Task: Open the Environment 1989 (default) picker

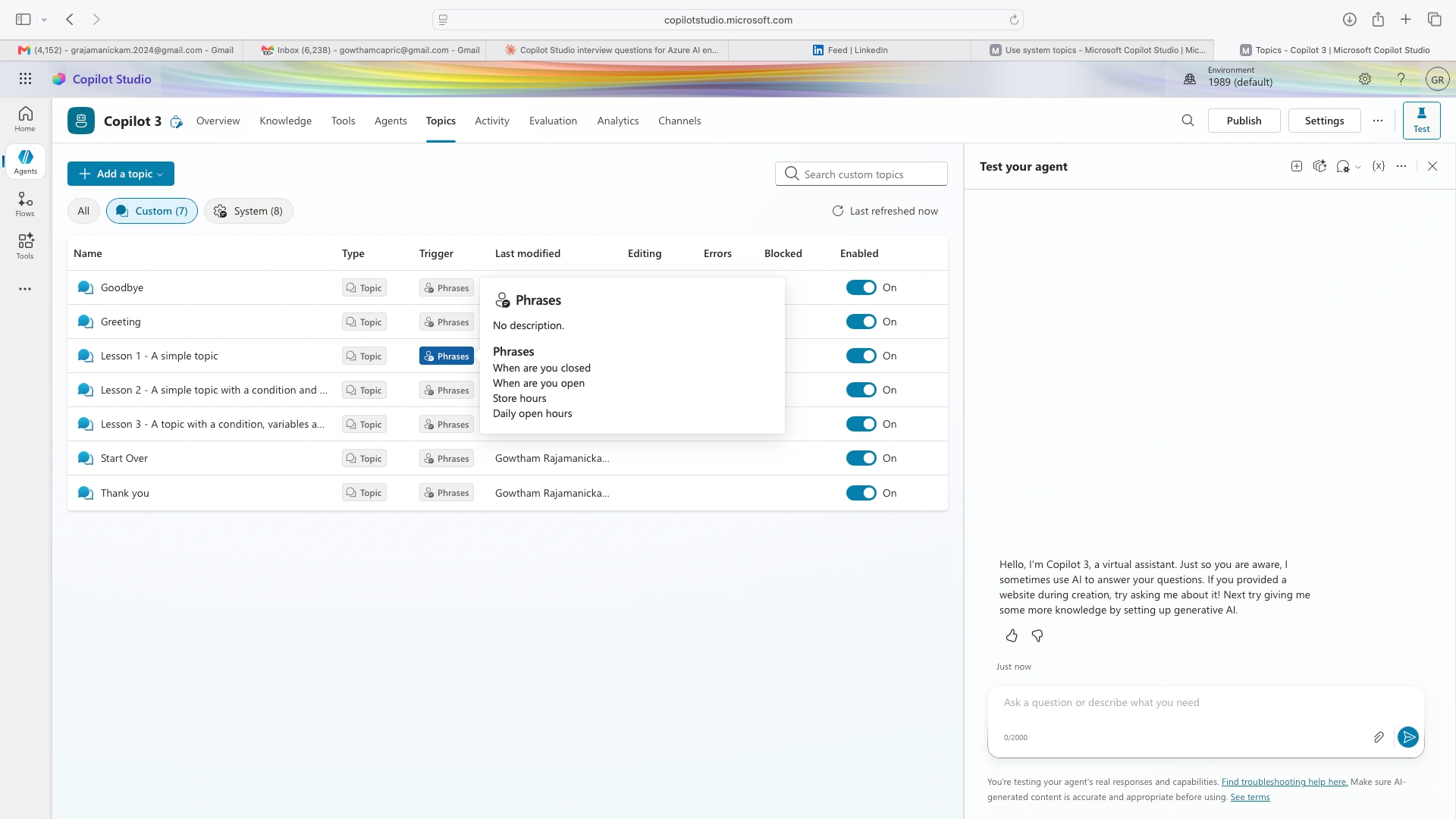Action: pyautogui.click(x=1228, y=77)
